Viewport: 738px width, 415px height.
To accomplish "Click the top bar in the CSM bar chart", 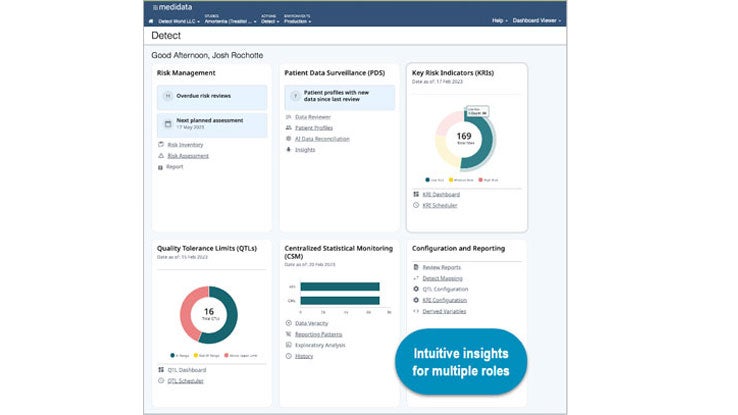I will click(340, 287).
